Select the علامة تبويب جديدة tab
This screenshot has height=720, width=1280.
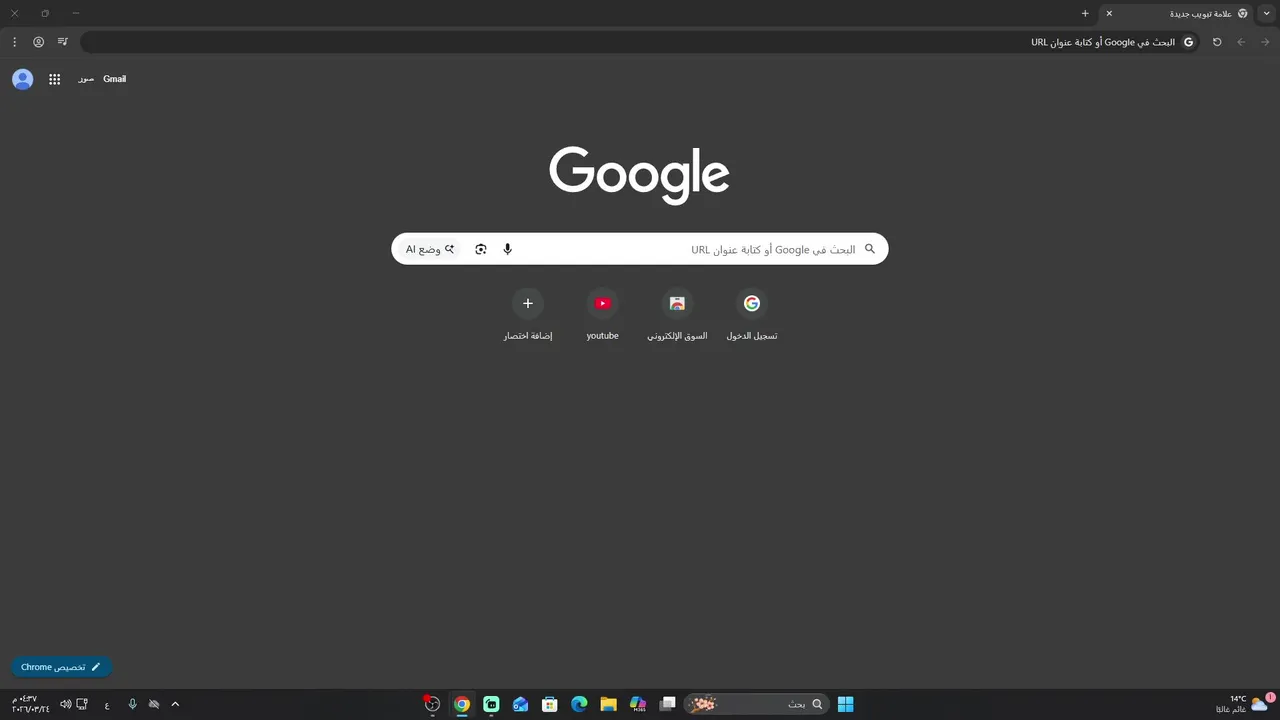[x=1177, y=13]
